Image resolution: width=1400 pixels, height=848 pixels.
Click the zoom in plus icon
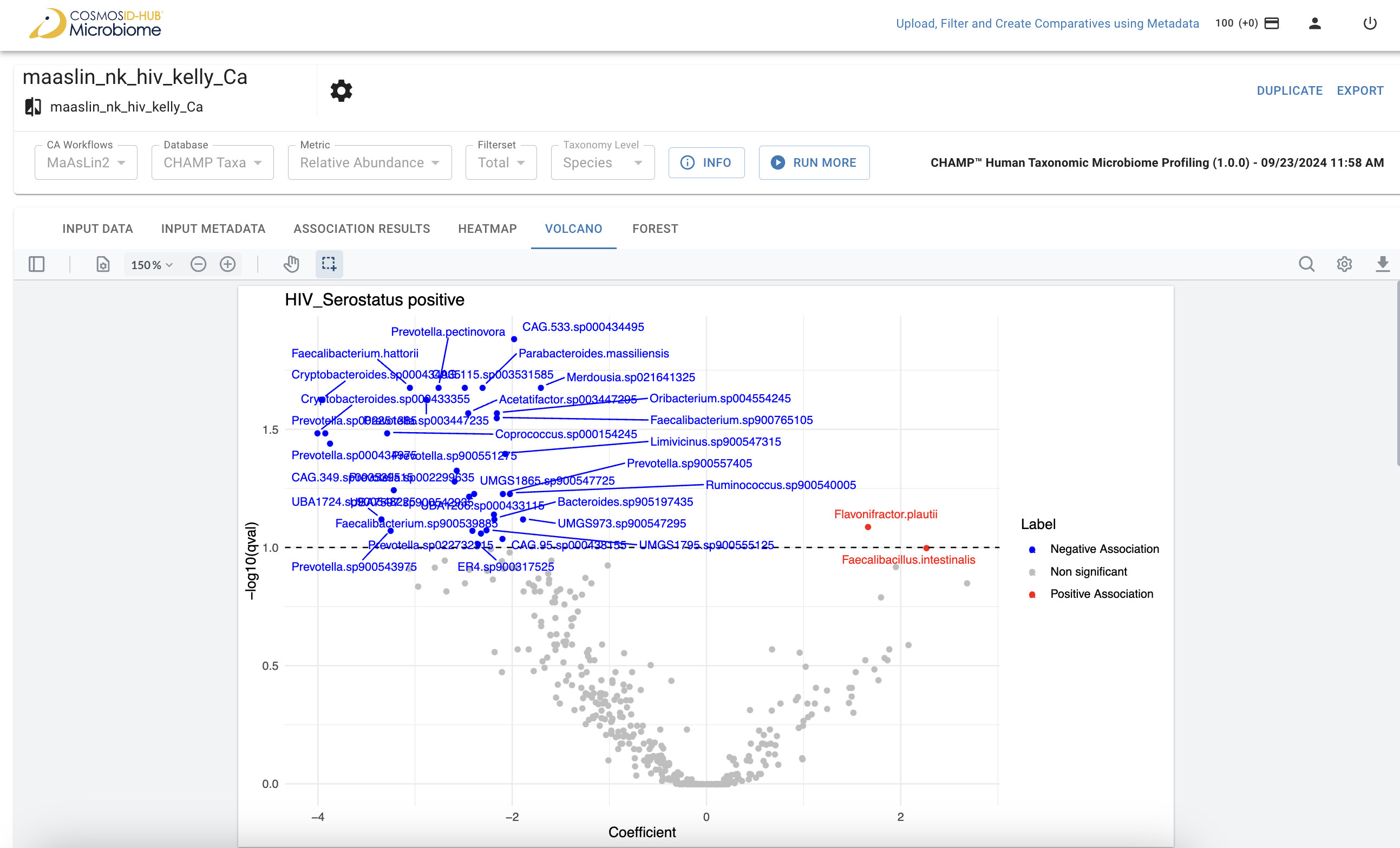[228, 264]
